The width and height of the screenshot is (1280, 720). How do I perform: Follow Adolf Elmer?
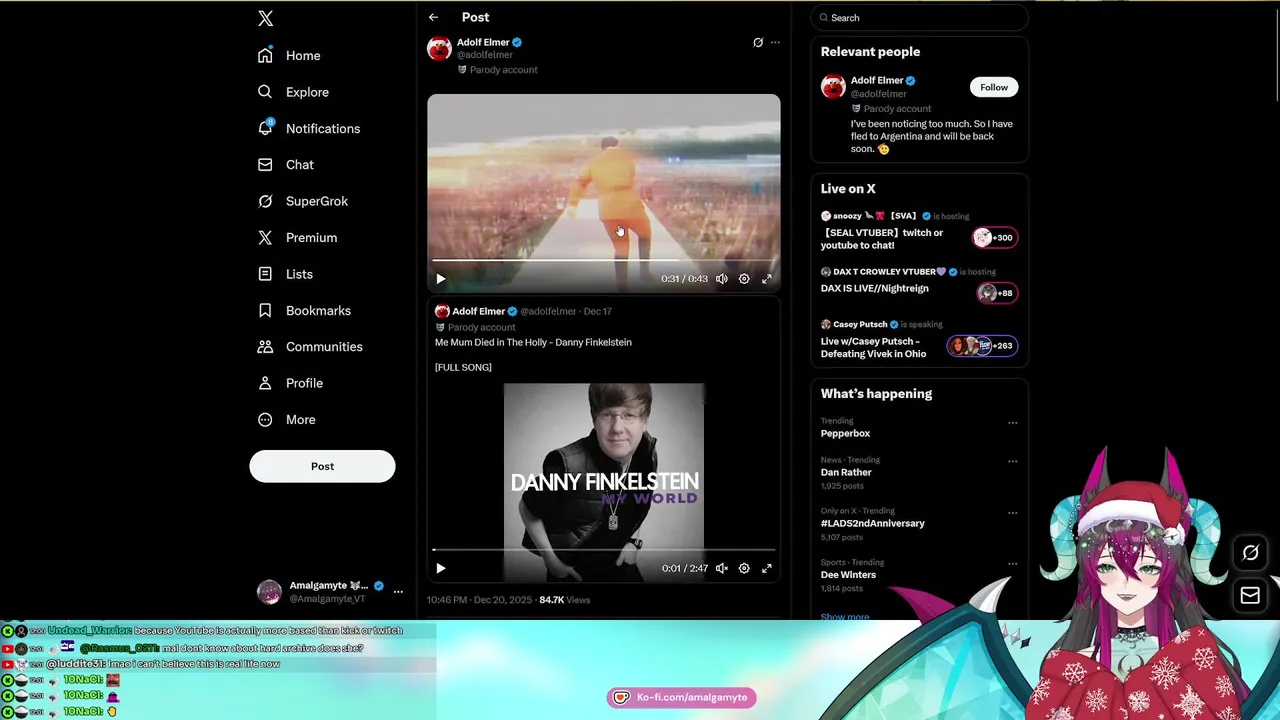click(x=994, y=87)
